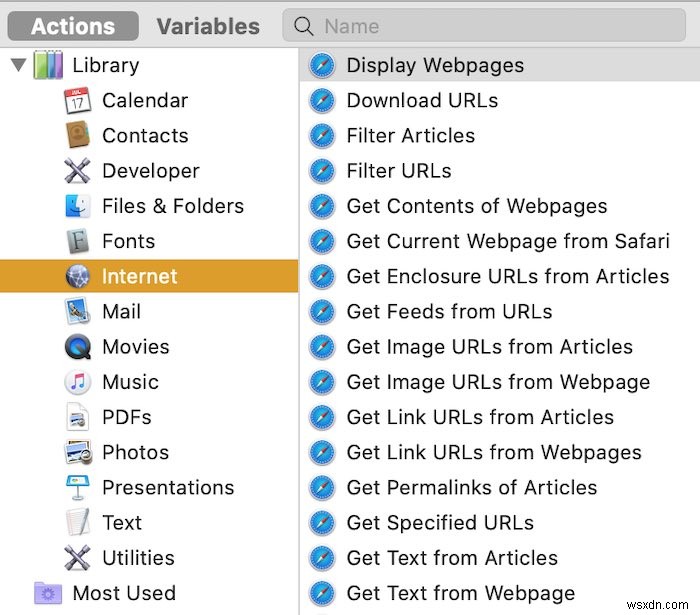Click Safari icon beside Get Text from Webpage
The image size is (700, 615).
[322, 593]
